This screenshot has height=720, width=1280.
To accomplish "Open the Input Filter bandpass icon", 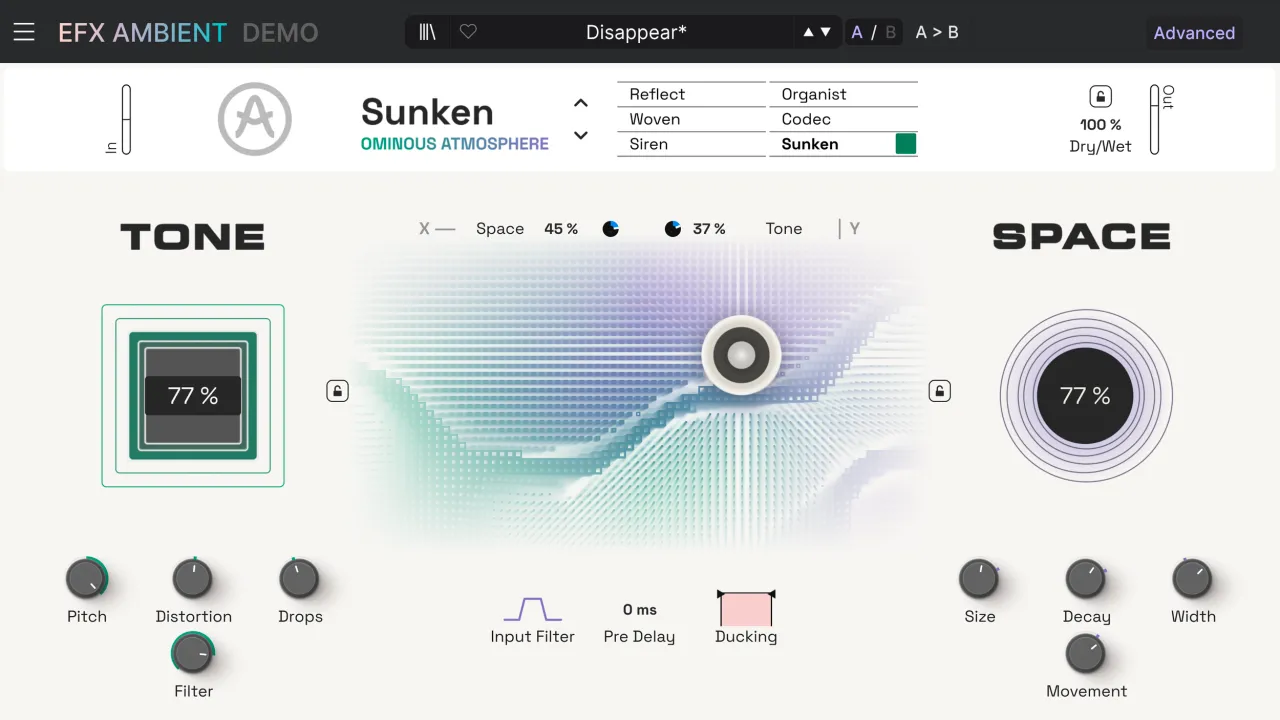I will (x=532, y=609).
